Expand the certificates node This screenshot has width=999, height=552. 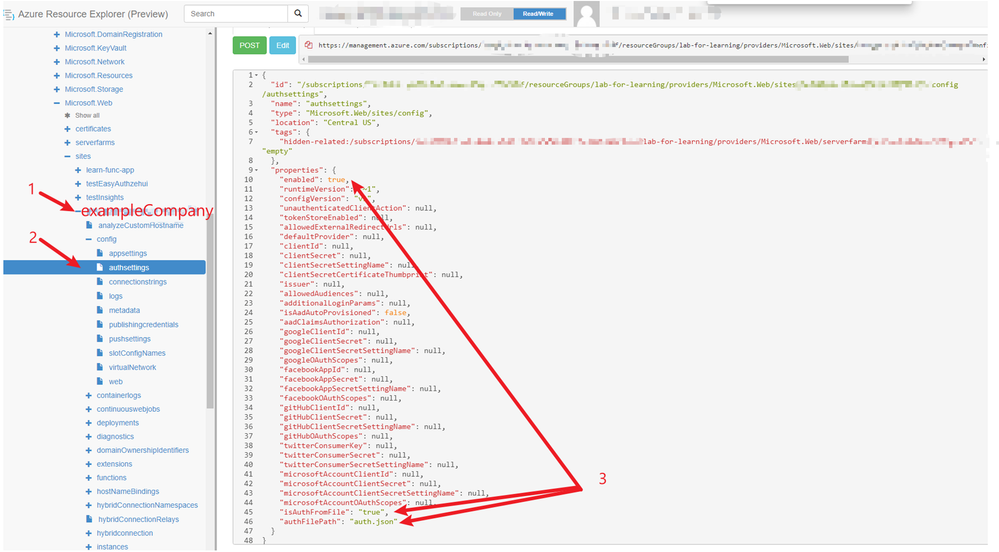coord(68,129)
